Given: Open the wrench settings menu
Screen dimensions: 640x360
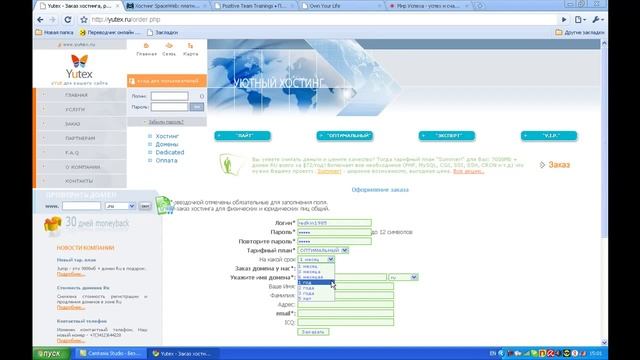Looking at the screenshot, I should point(597,20).
